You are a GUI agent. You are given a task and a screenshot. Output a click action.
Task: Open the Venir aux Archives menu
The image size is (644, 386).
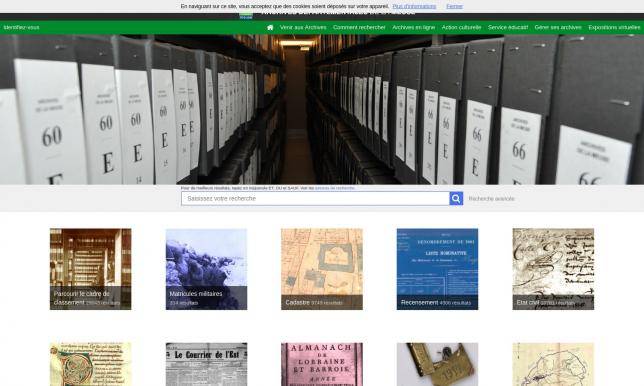point(303,28)
